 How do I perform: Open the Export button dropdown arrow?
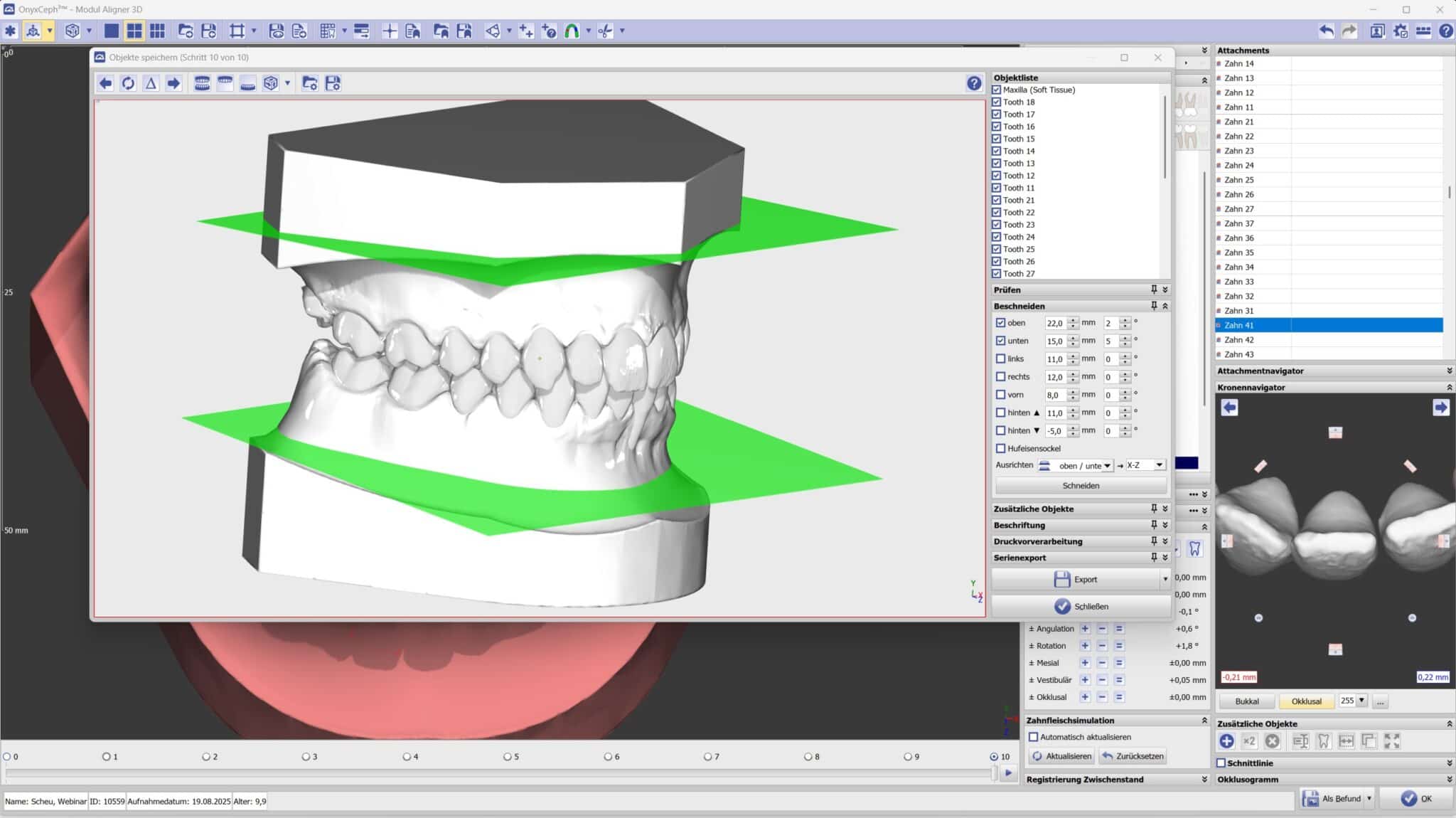1165,580
